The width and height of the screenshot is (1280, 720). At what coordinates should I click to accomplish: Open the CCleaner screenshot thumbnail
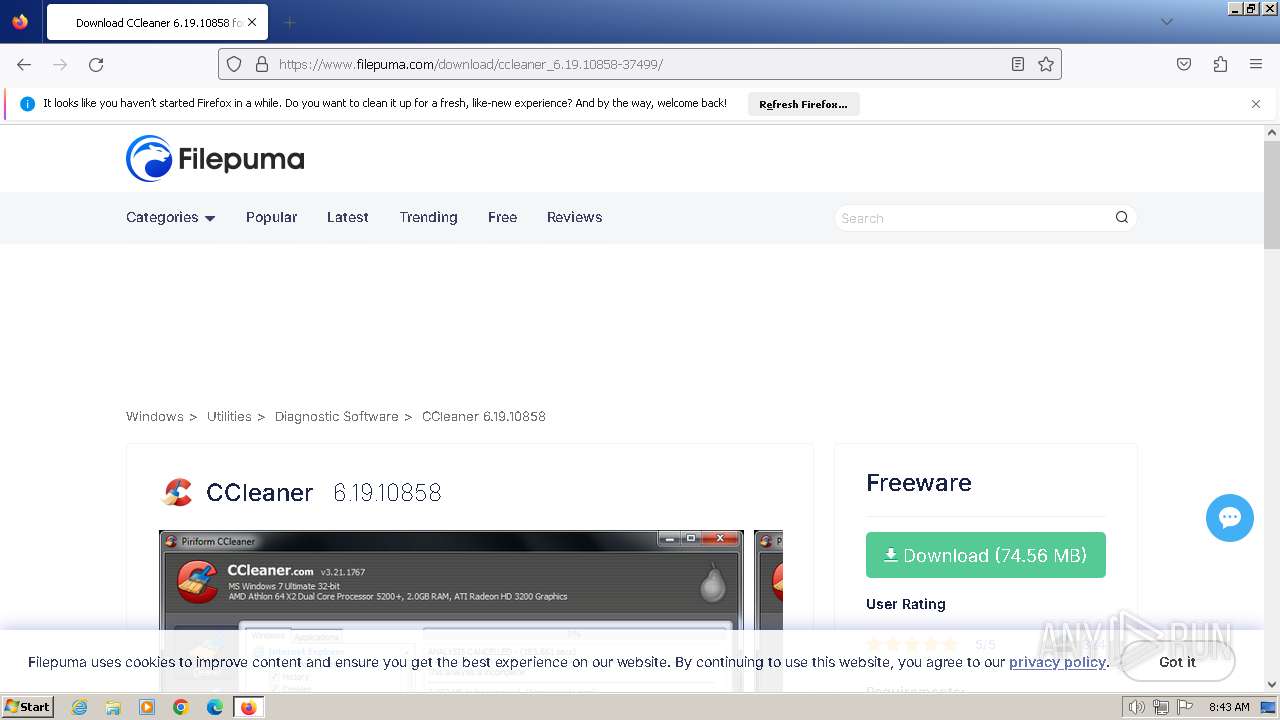451,610
